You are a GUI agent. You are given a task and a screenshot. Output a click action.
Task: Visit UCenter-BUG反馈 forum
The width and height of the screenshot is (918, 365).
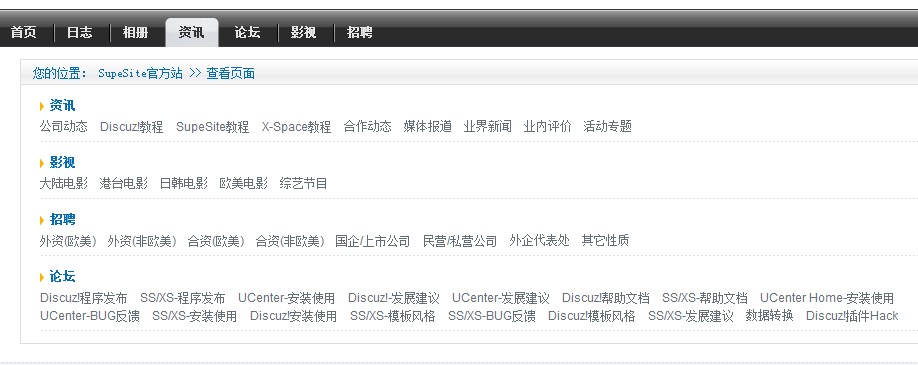90,316
